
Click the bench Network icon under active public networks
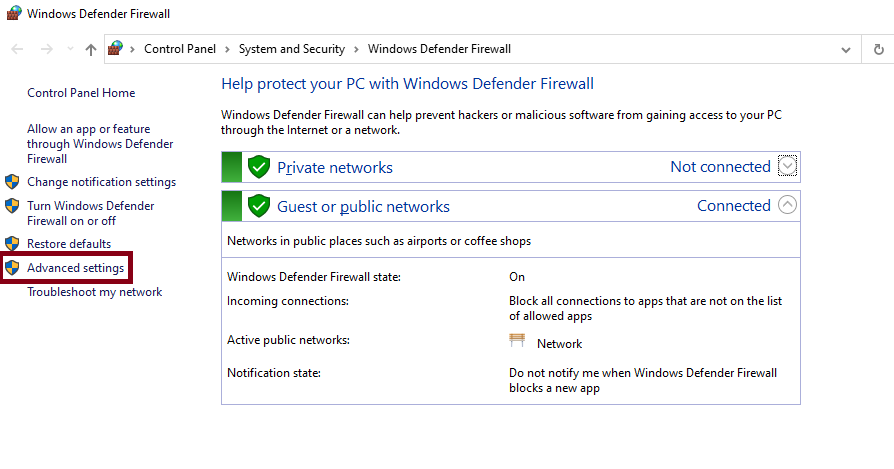[x=517, y=341]
